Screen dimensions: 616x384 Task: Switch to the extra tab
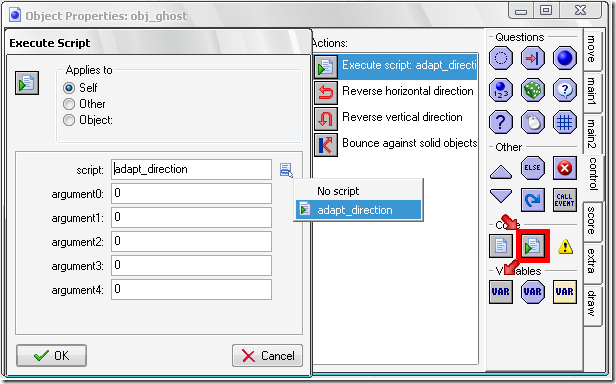click(592, 262)
